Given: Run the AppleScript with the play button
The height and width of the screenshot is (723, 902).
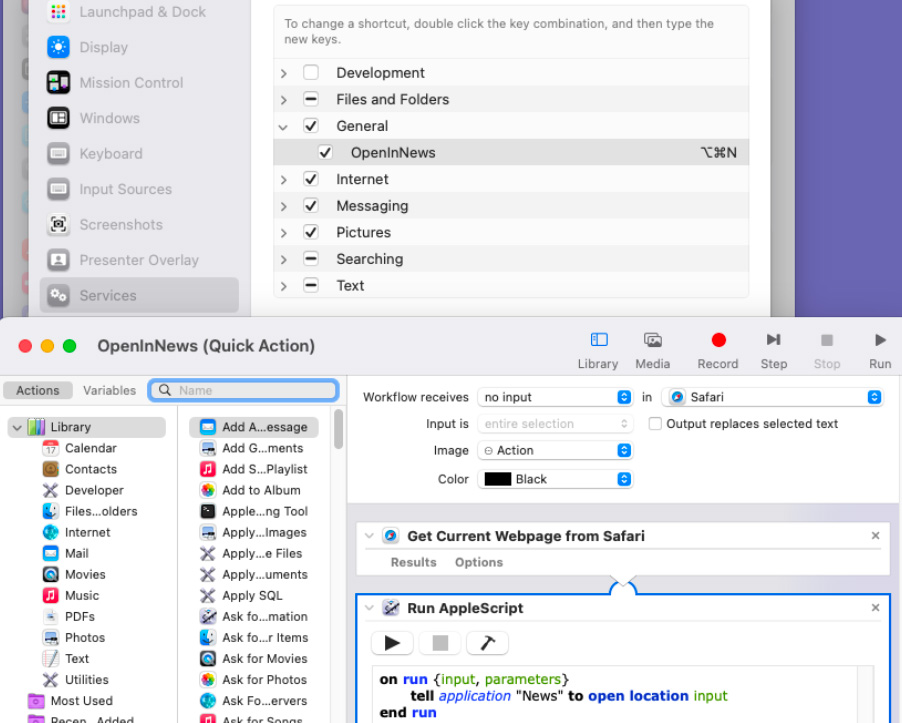Looking at the screenshot, I should 392,642.
